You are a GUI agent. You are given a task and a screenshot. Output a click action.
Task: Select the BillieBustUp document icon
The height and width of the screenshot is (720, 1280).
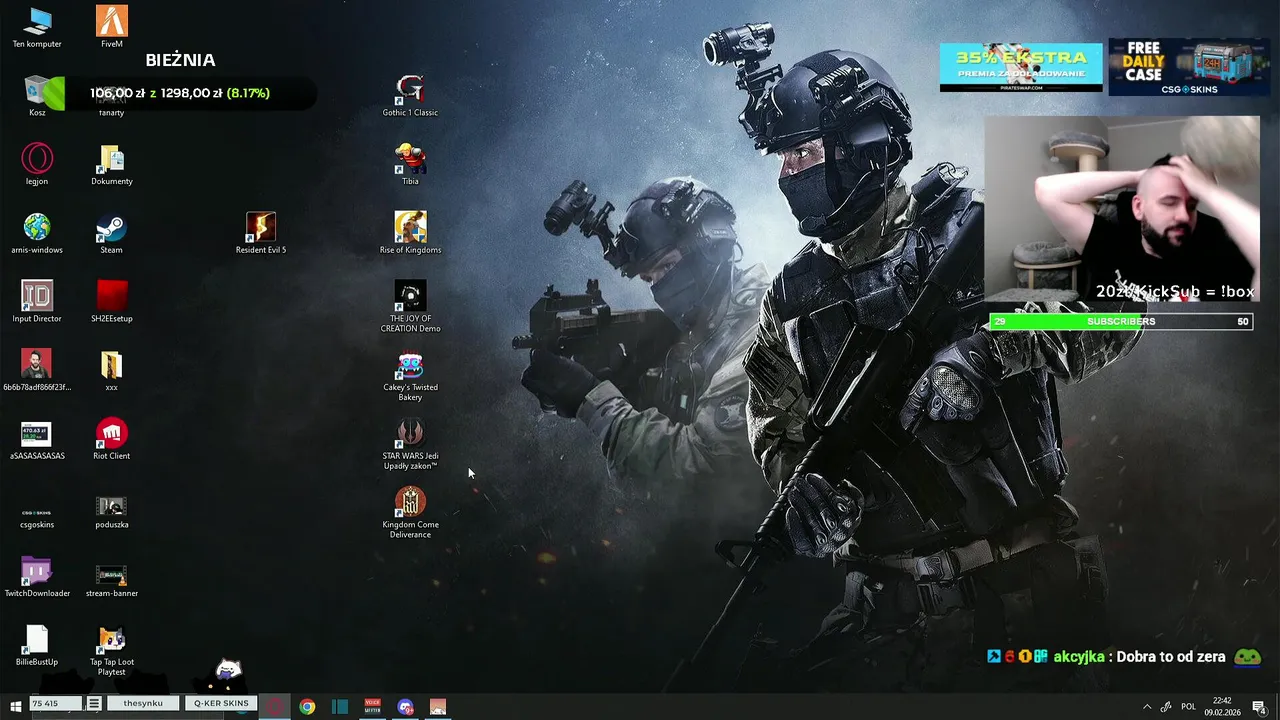(x=37, y=645)
